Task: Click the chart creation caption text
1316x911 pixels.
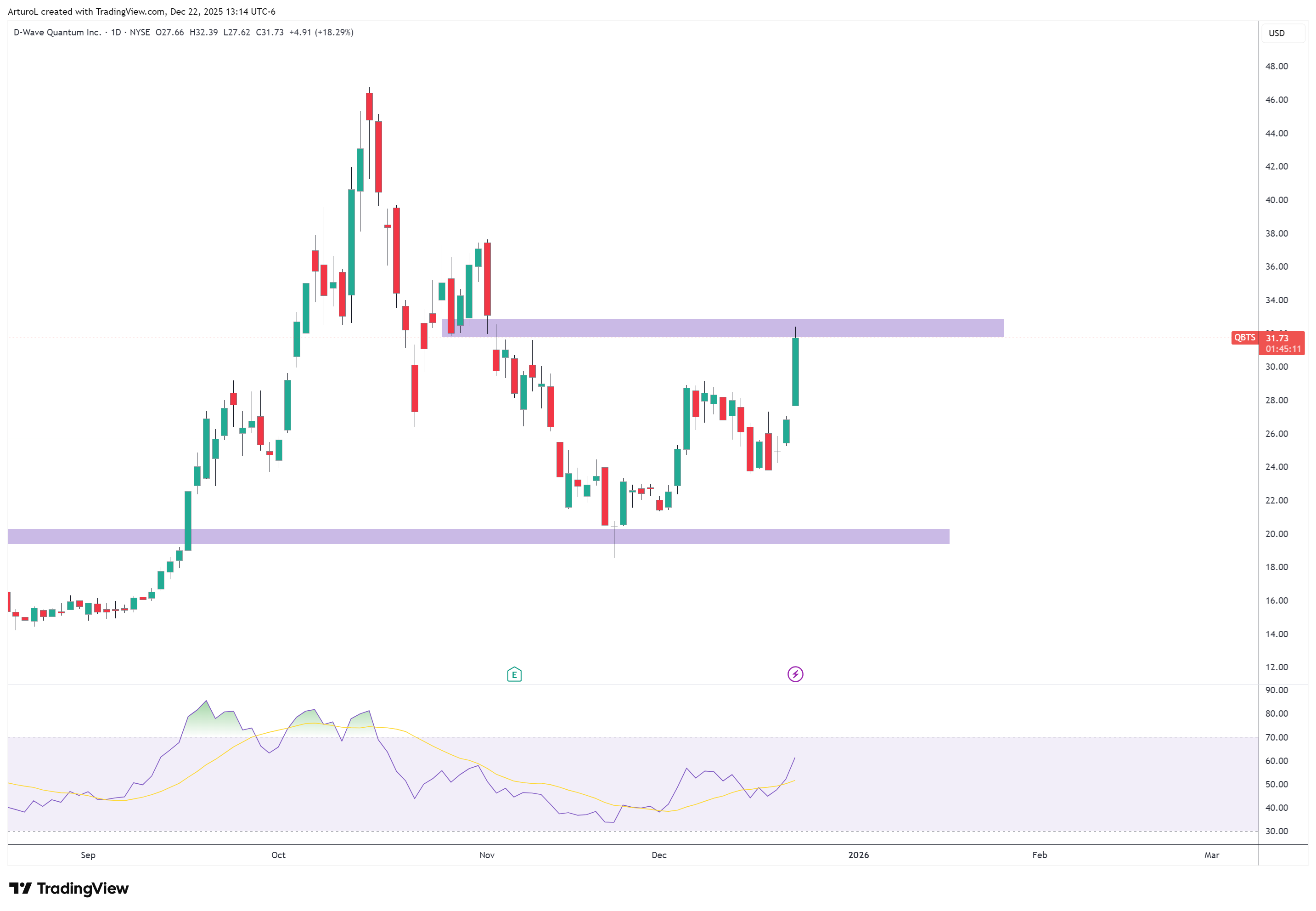Action: [x=141, y=11]
